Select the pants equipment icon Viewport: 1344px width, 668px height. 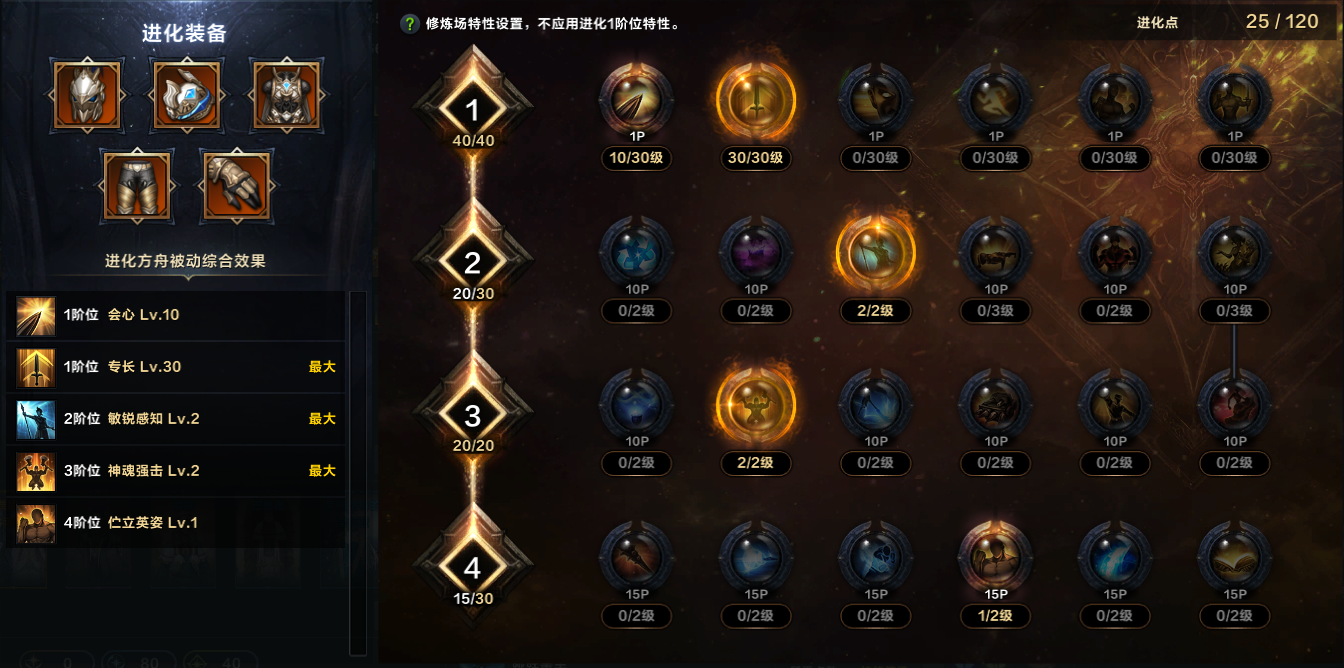pos(136,186)
